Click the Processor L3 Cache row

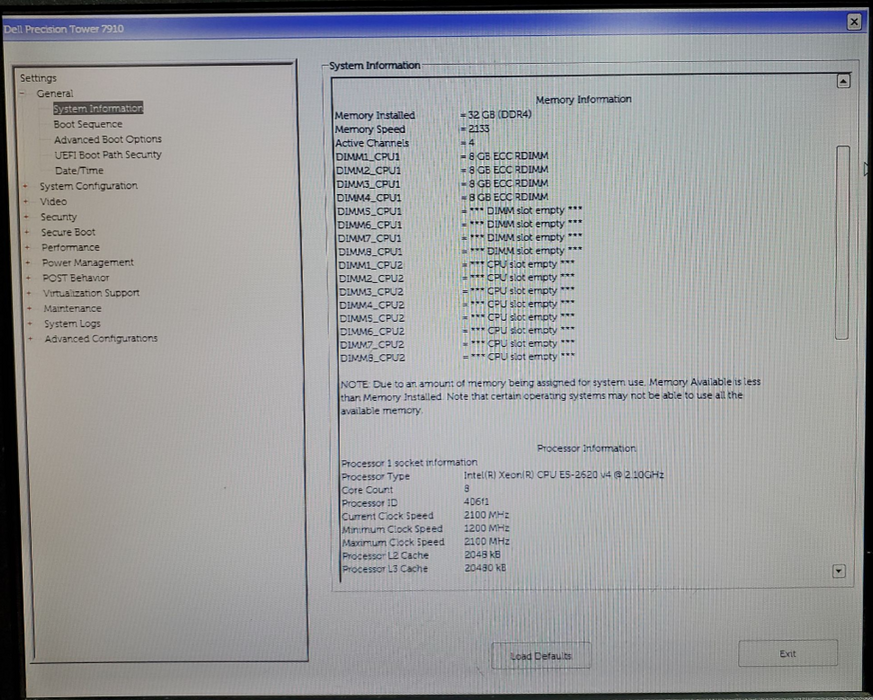click(x=424, y=569)
